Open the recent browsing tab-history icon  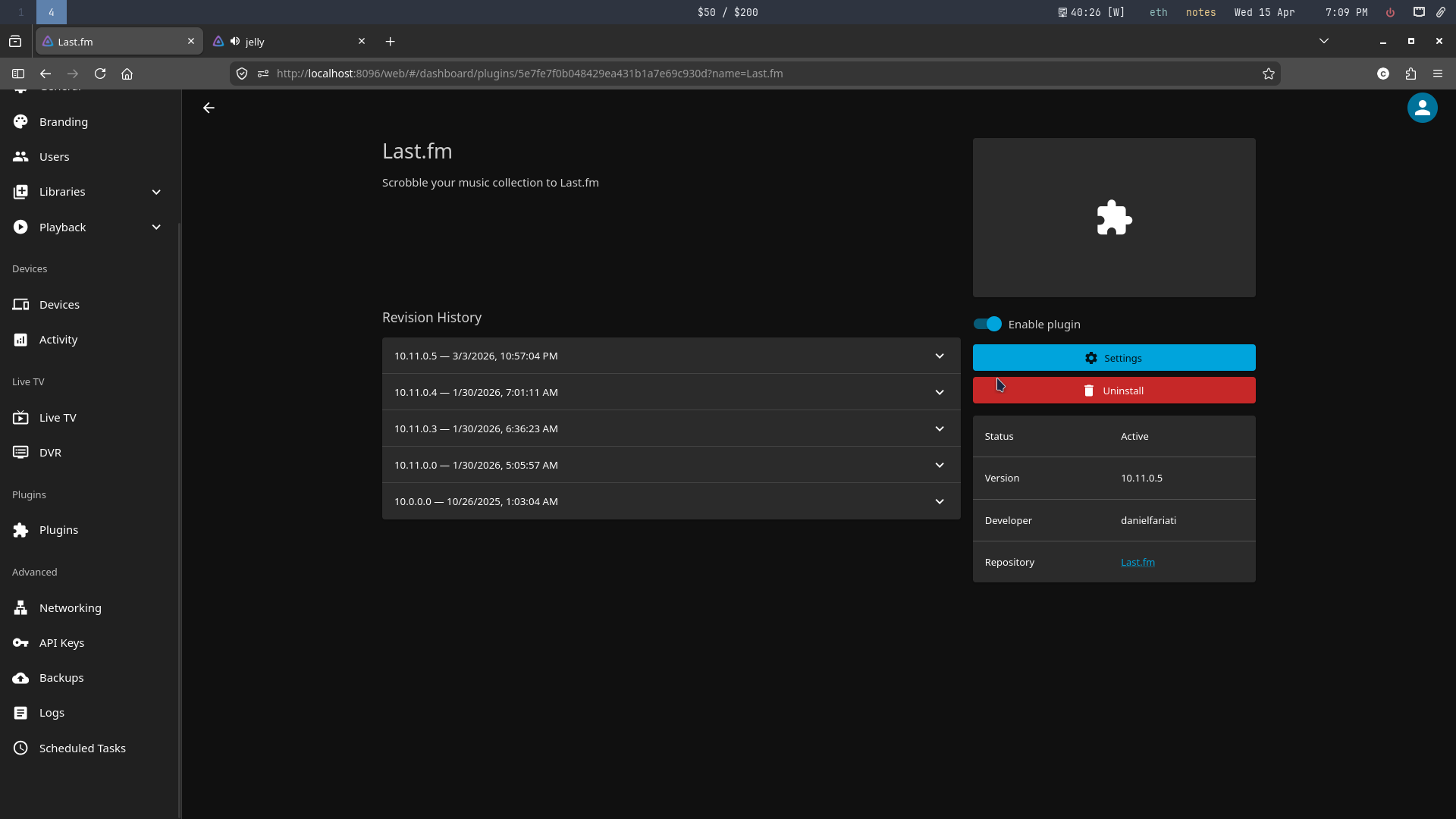15,42
